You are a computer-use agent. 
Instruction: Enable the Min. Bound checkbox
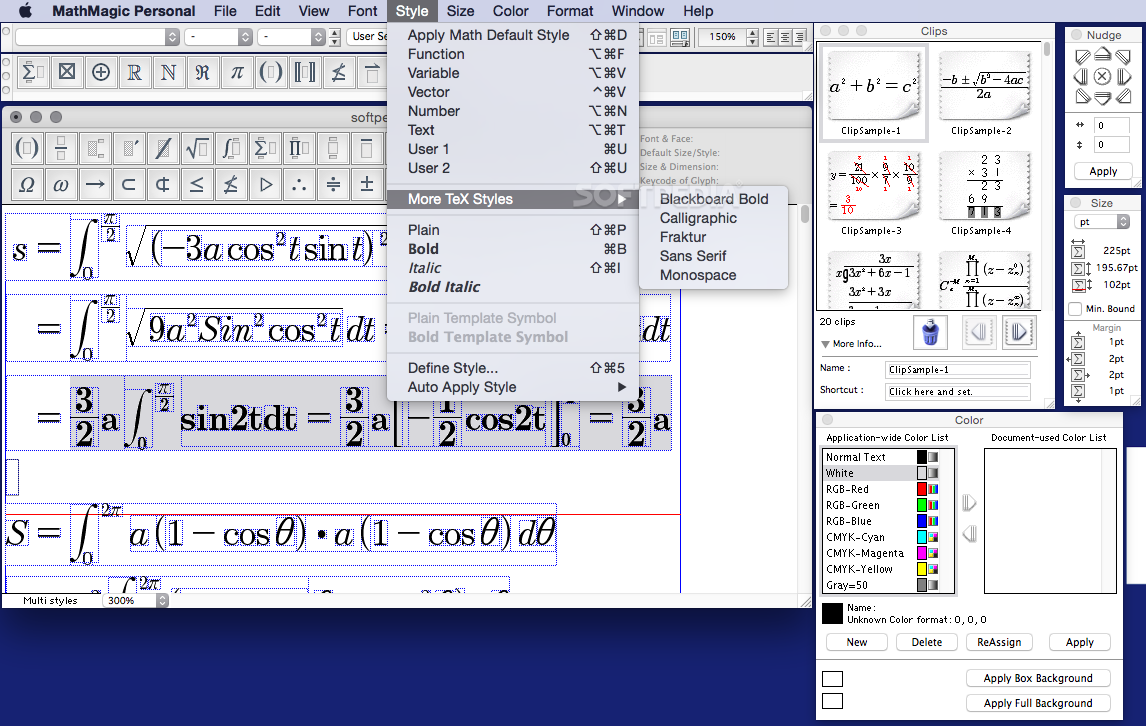[1075, 309]
